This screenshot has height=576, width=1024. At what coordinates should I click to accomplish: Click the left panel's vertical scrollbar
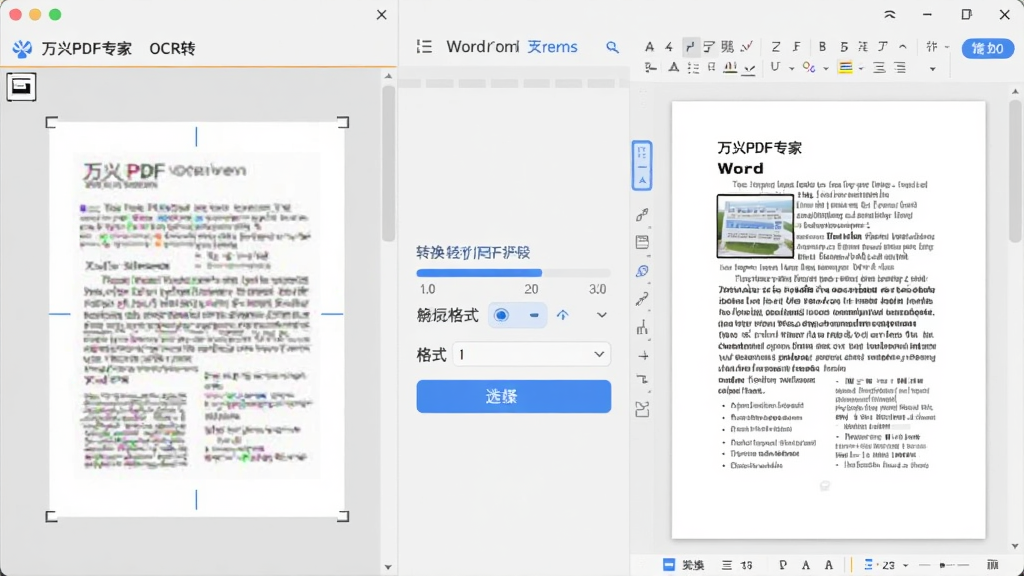tap(388, 163)
